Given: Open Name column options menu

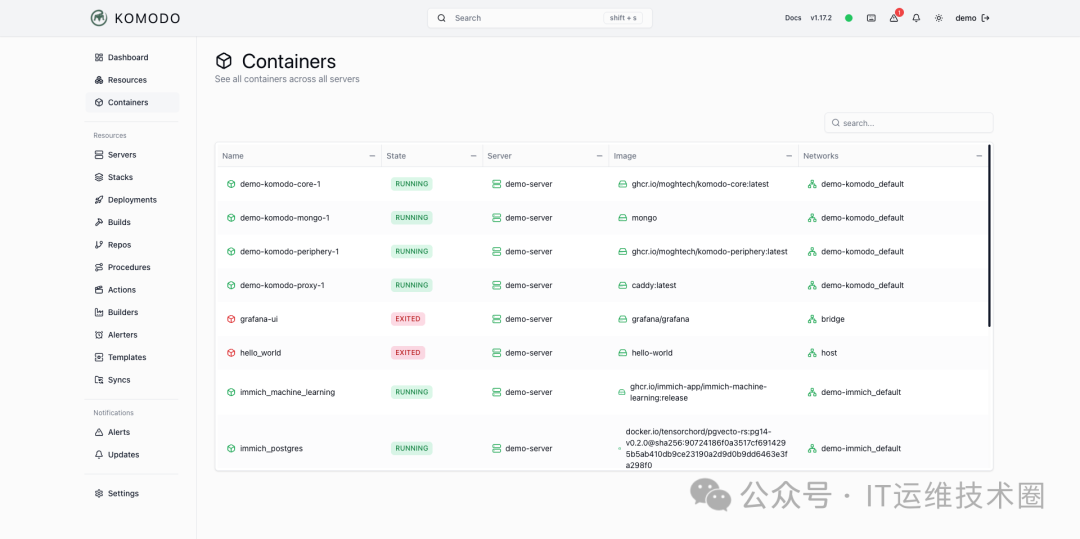Looking at the screenshot, I should coord(373,156).
